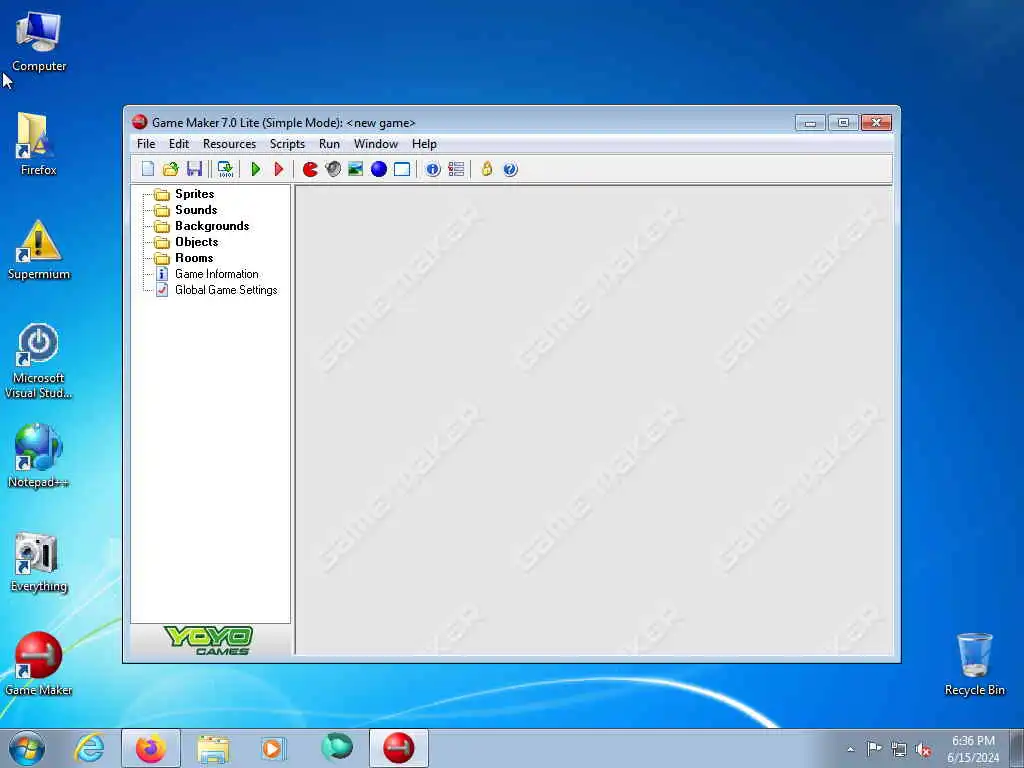Select the Backgrounds folder in the resource tree

click(x=212, y=226)
